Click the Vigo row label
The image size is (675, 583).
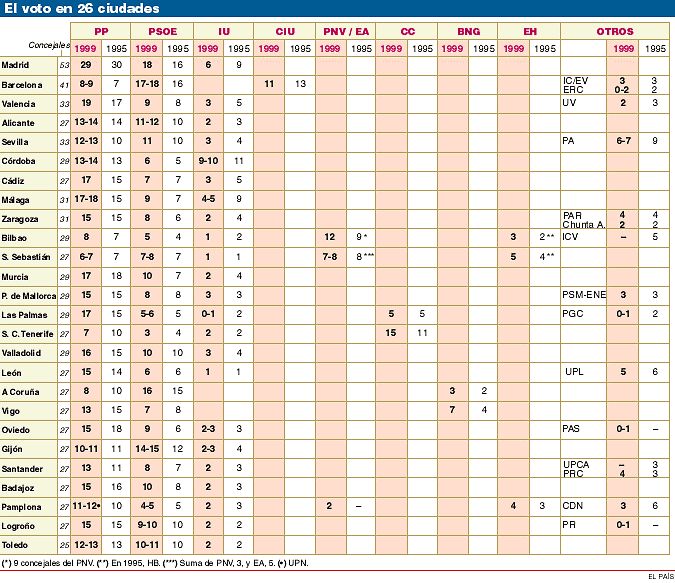tap(10, 411)
